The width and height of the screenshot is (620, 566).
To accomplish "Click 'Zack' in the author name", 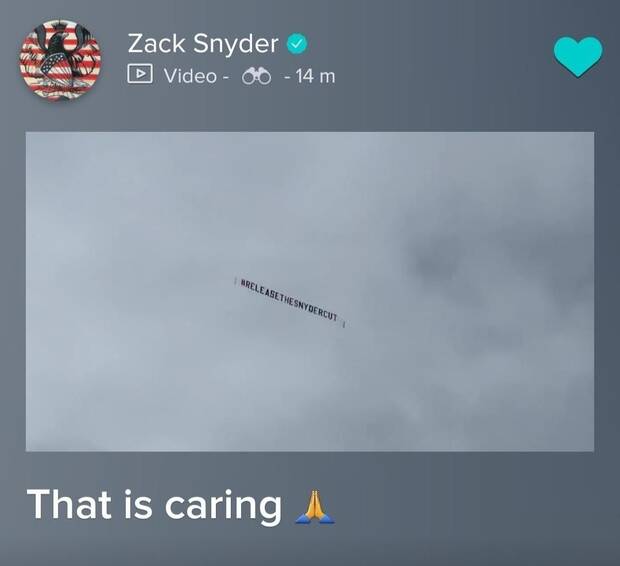I will [156, 43].
